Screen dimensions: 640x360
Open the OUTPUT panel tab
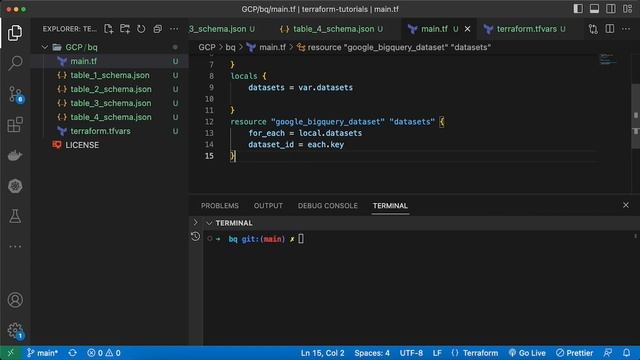[268, 206]
